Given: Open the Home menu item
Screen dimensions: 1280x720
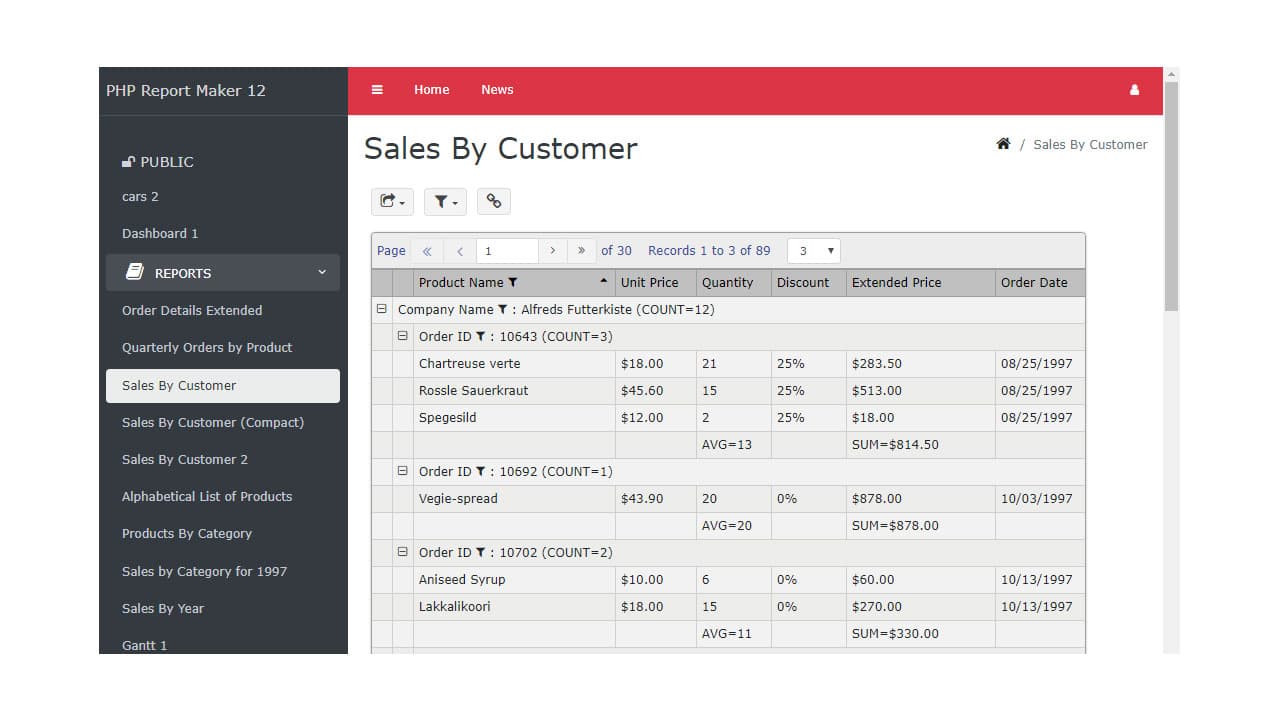Looking at the screenshot, I should 431,89.
